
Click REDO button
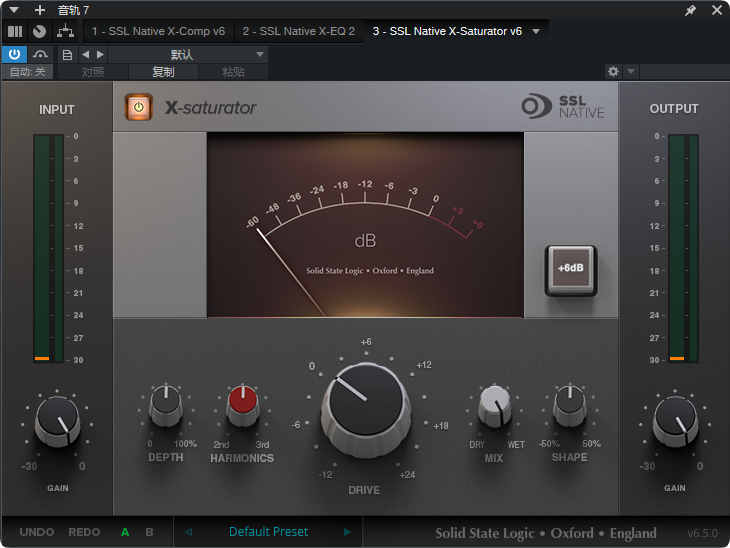coord(84,532)
